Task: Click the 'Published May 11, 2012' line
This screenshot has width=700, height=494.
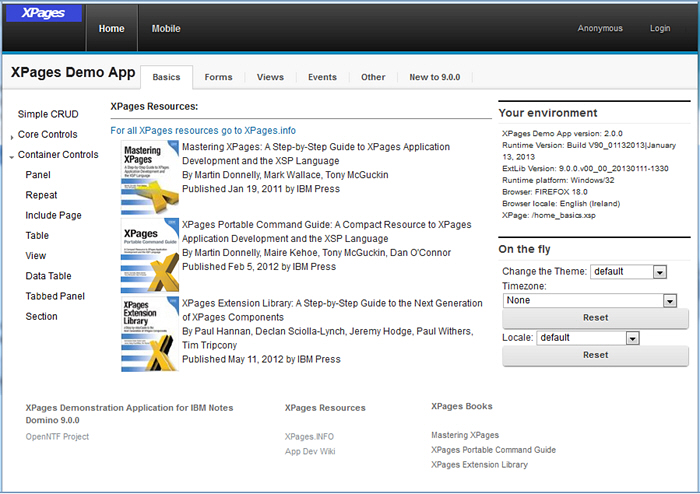Action: (x=261, y=359)
